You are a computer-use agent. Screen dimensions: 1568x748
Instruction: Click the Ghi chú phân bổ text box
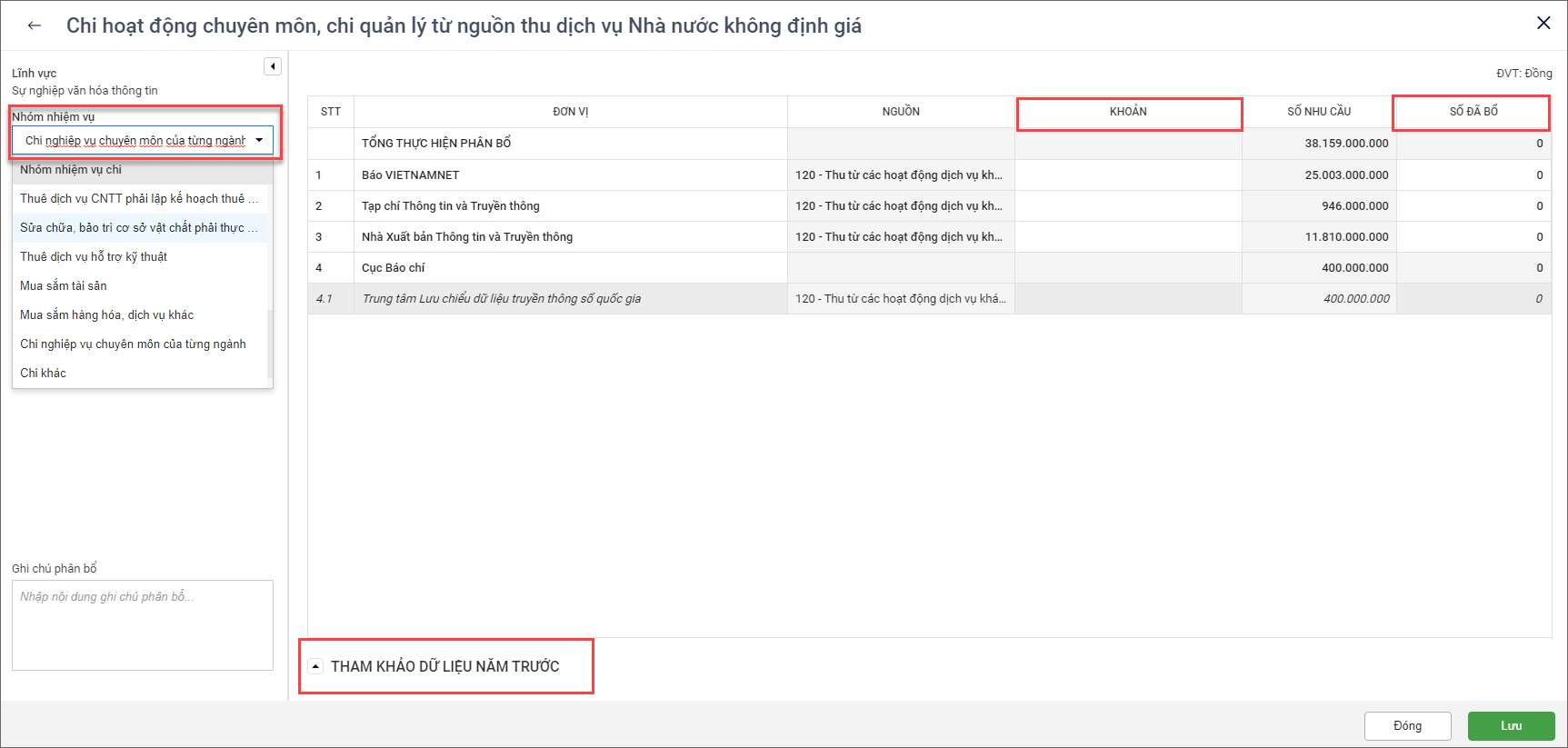(143, 625)
